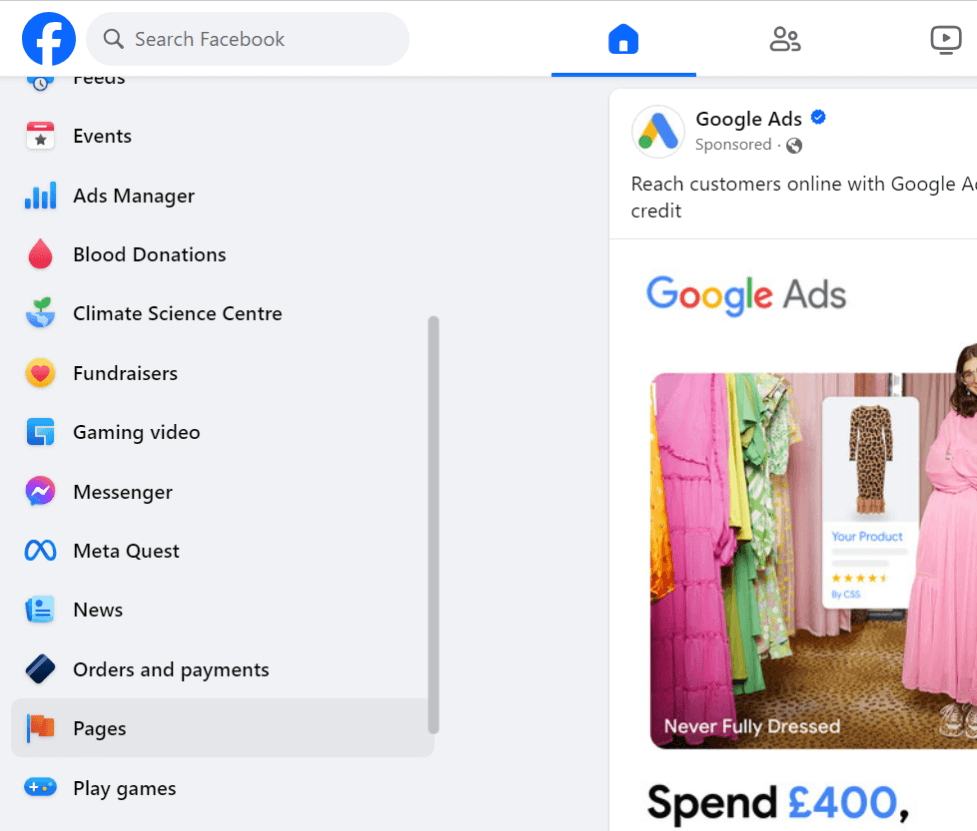Click the Facebook logo
Image resolution: width=977 pixels, height=831 pixels.
click(48, 38)
